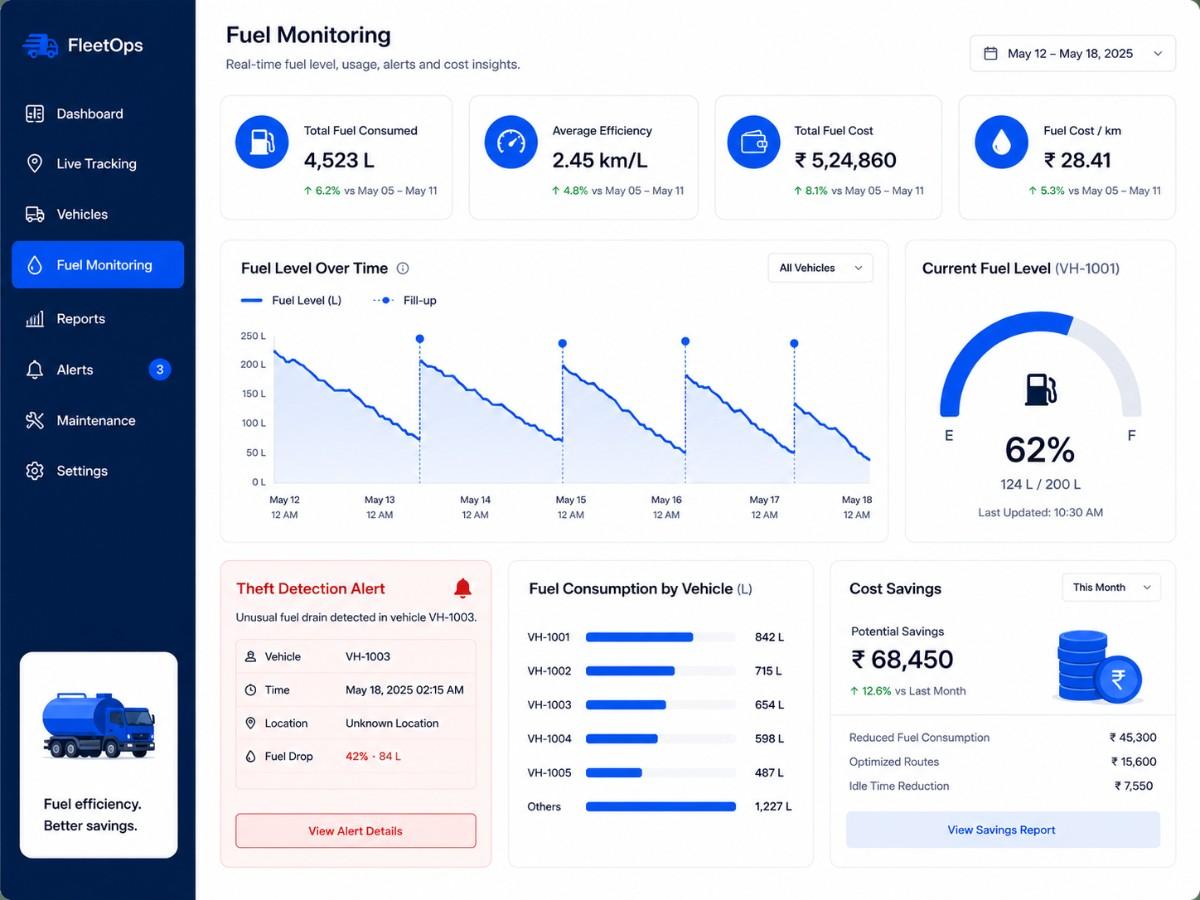Screen dimensions: 1200x900
Task: Click the ₹ 68,450 potential savings value
Action: coord(902,660)
